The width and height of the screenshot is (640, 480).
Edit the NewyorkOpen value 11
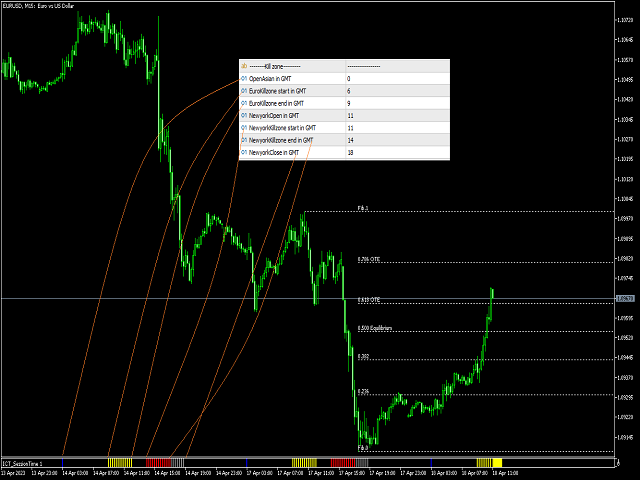(x=398, y=116)
